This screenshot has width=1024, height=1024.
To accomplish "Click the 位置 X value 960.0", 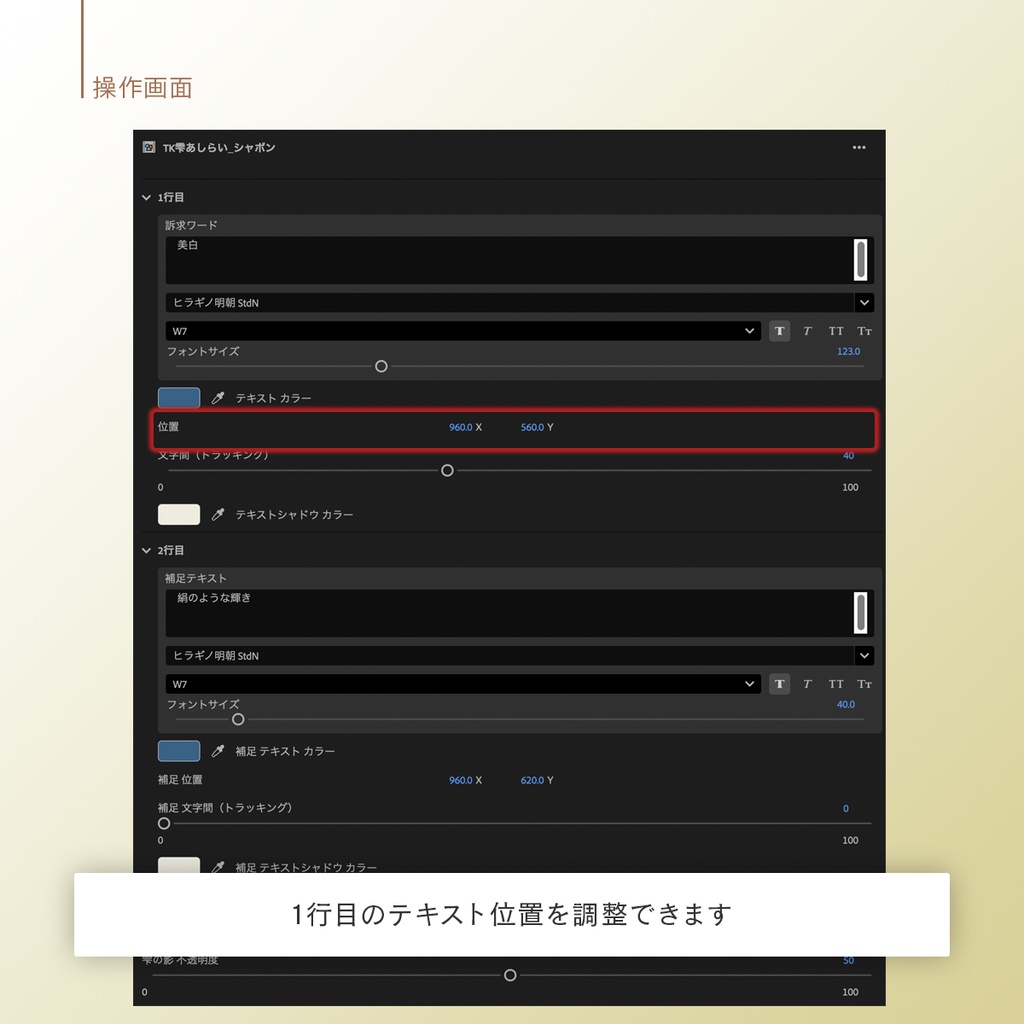I will (460, 427).
